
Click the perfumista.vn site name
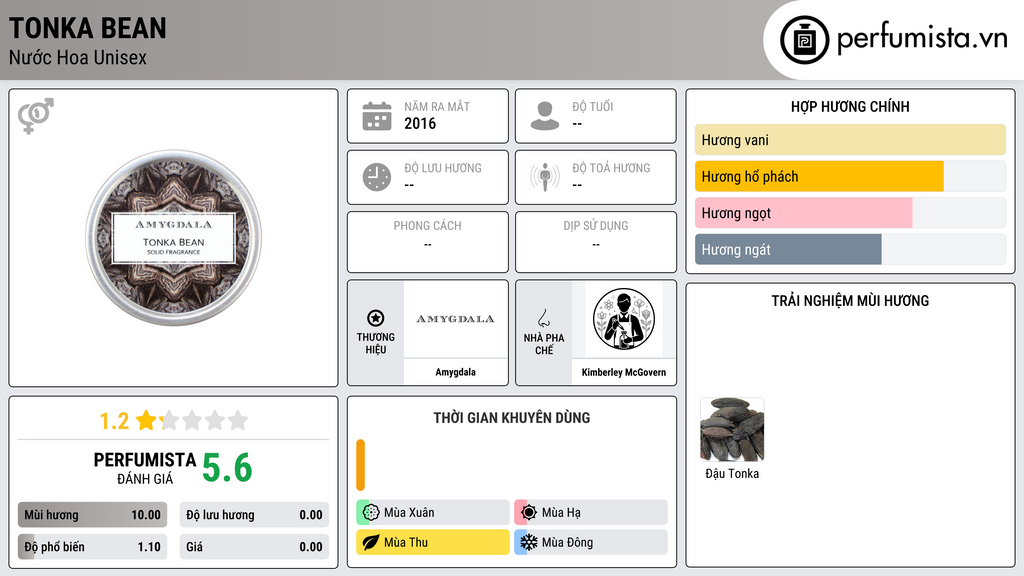(x=922, y=38)
